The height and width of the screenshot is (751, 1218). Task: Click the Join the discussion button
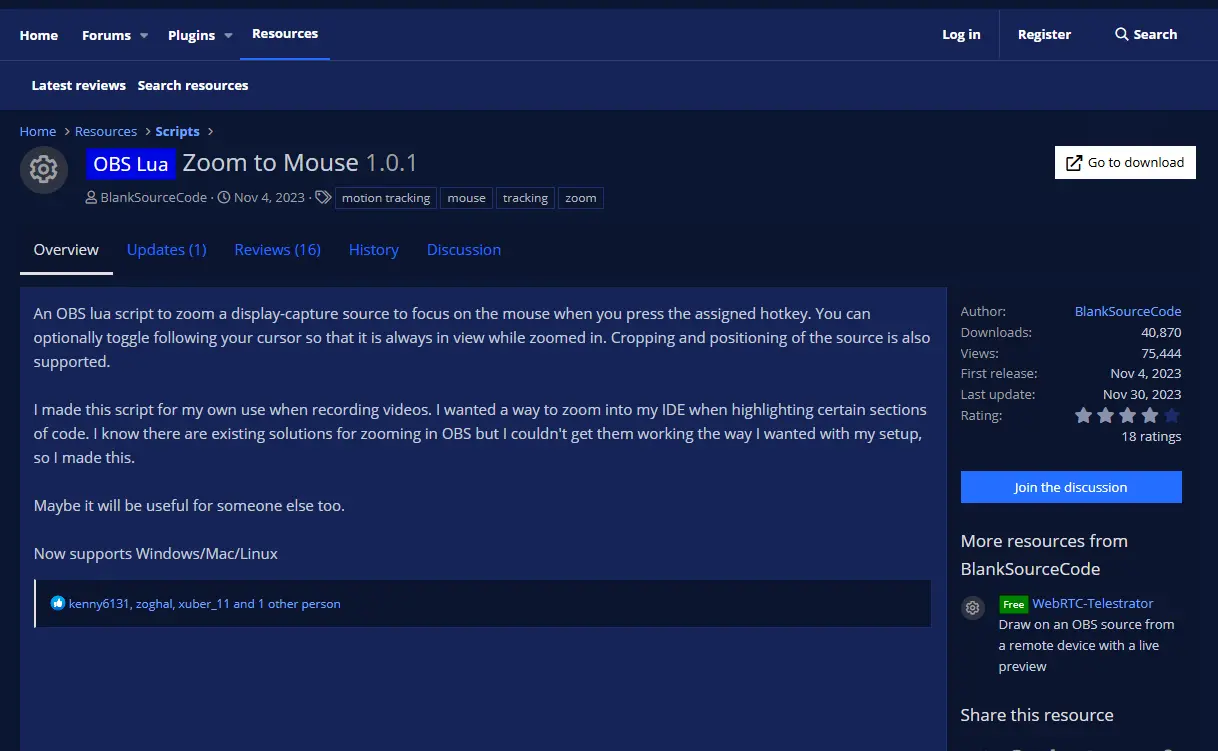pyautogui.click(x=1071, y=487)
